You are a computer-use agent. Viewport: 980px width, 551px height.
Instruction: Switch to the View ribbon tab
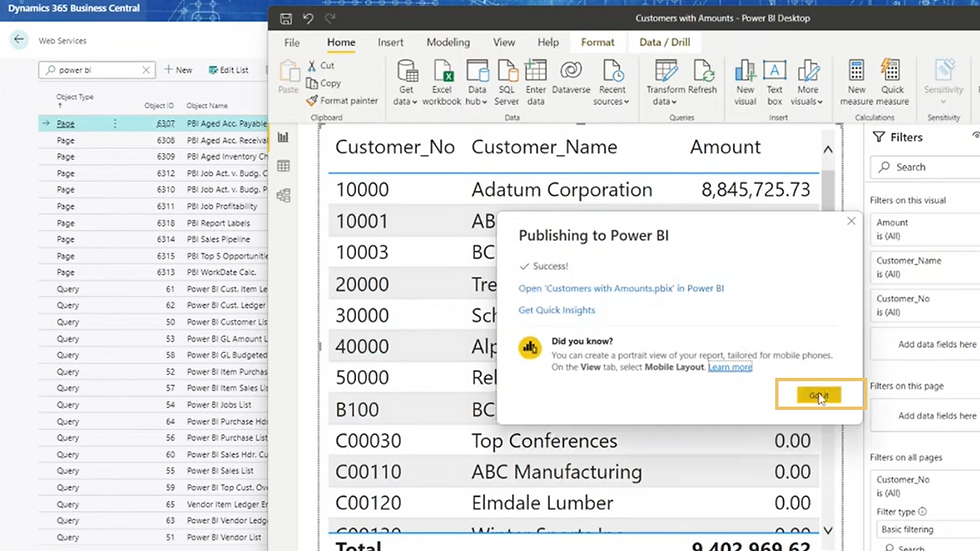point(504,42)
